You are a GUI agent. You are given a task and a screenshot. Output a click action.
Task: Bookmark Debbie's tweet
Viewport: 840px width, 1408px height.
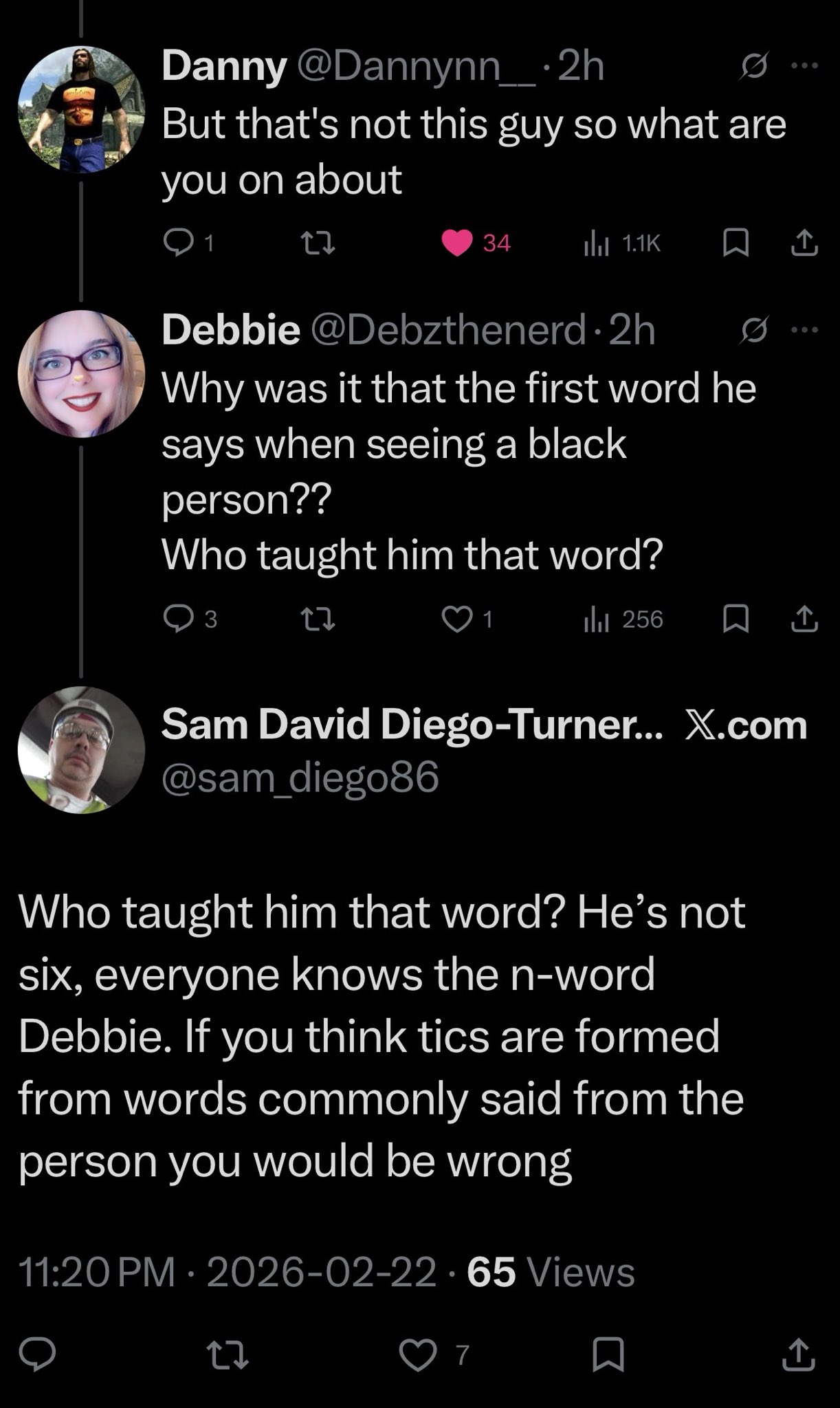pyautogui.click(x=736, y=619)
